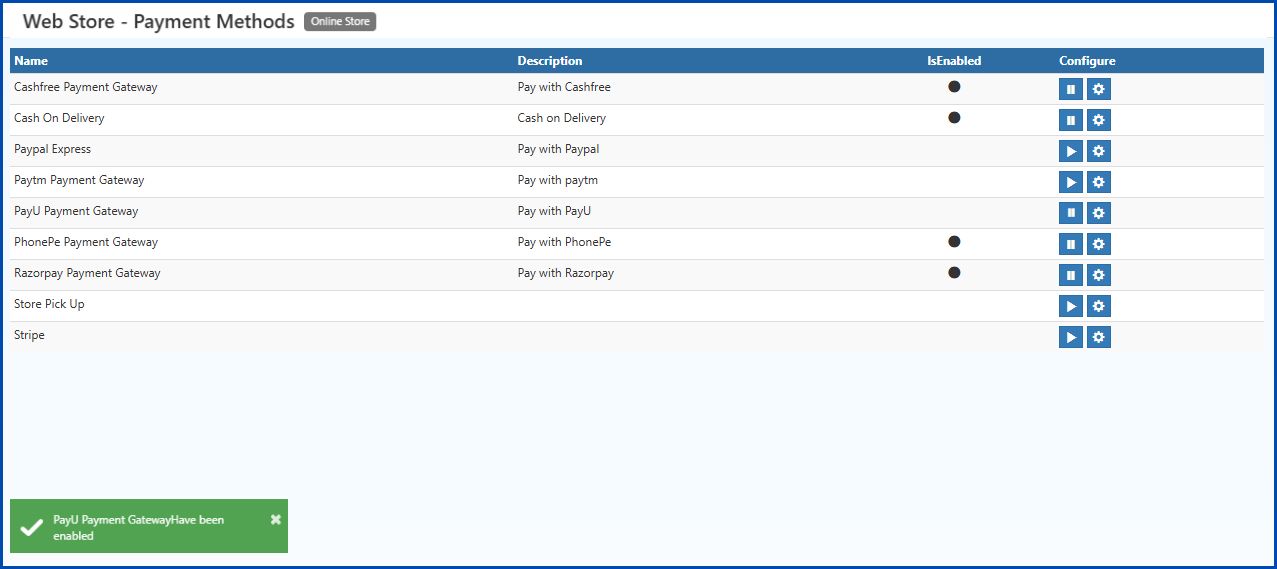Enable Store Pick Up with play icon

(1070, 306)
